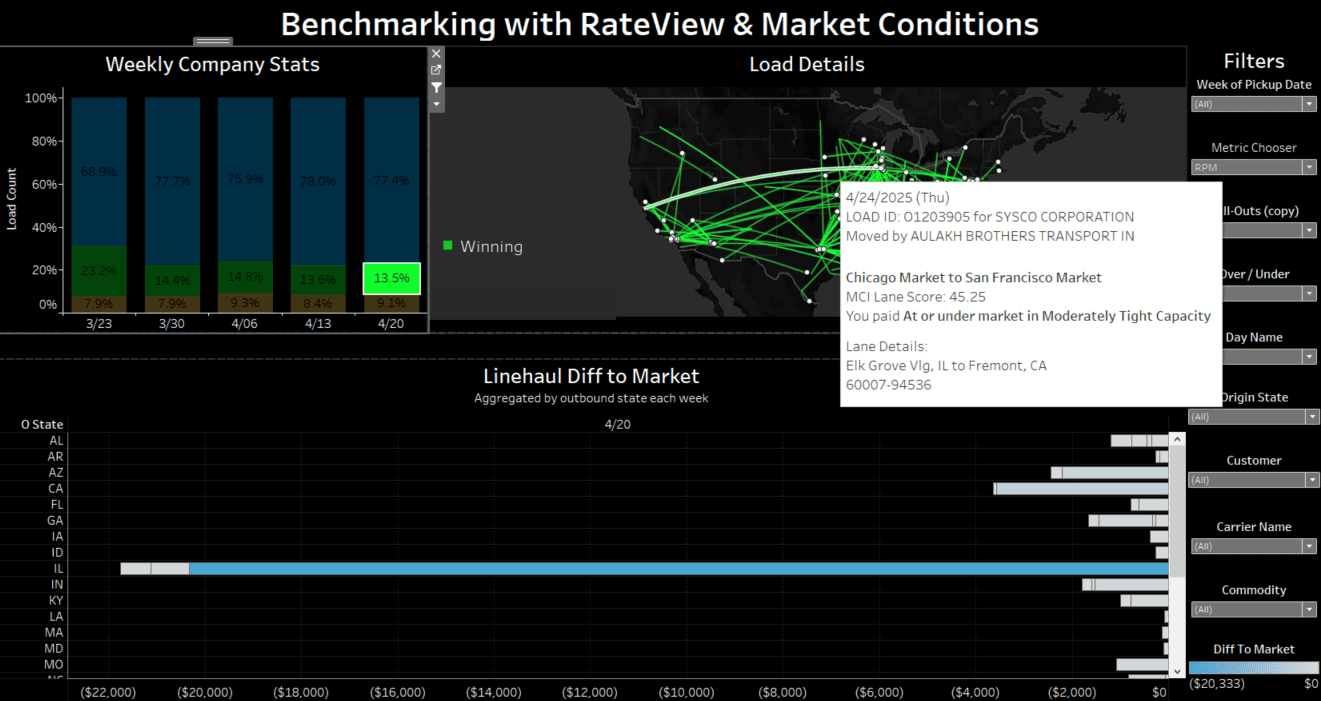The image size is (1321, 701).
Task: Select the 23.2% green segment for 3/23
Action: point(98,270)
